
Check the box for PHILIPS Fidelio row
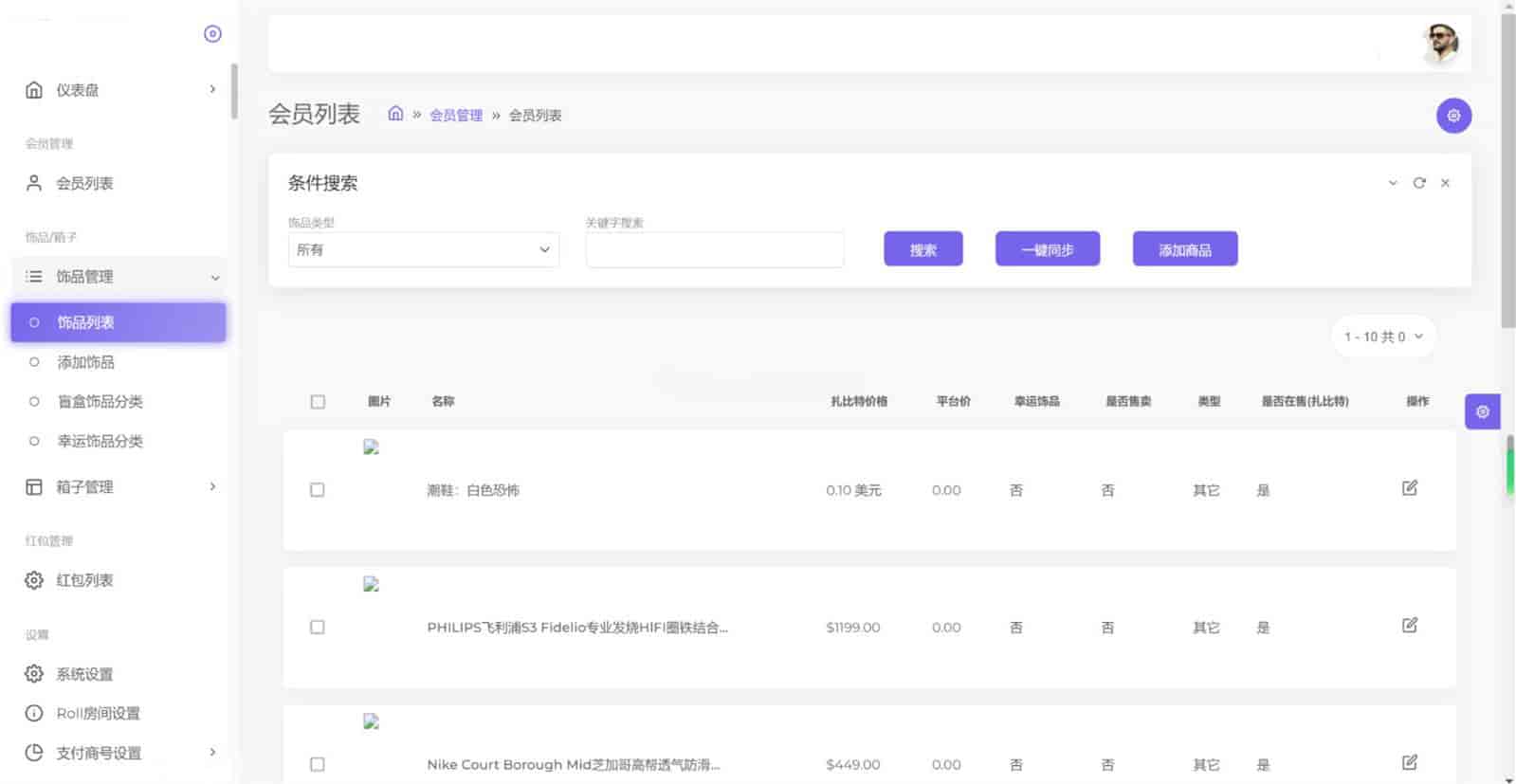[318, 628]
